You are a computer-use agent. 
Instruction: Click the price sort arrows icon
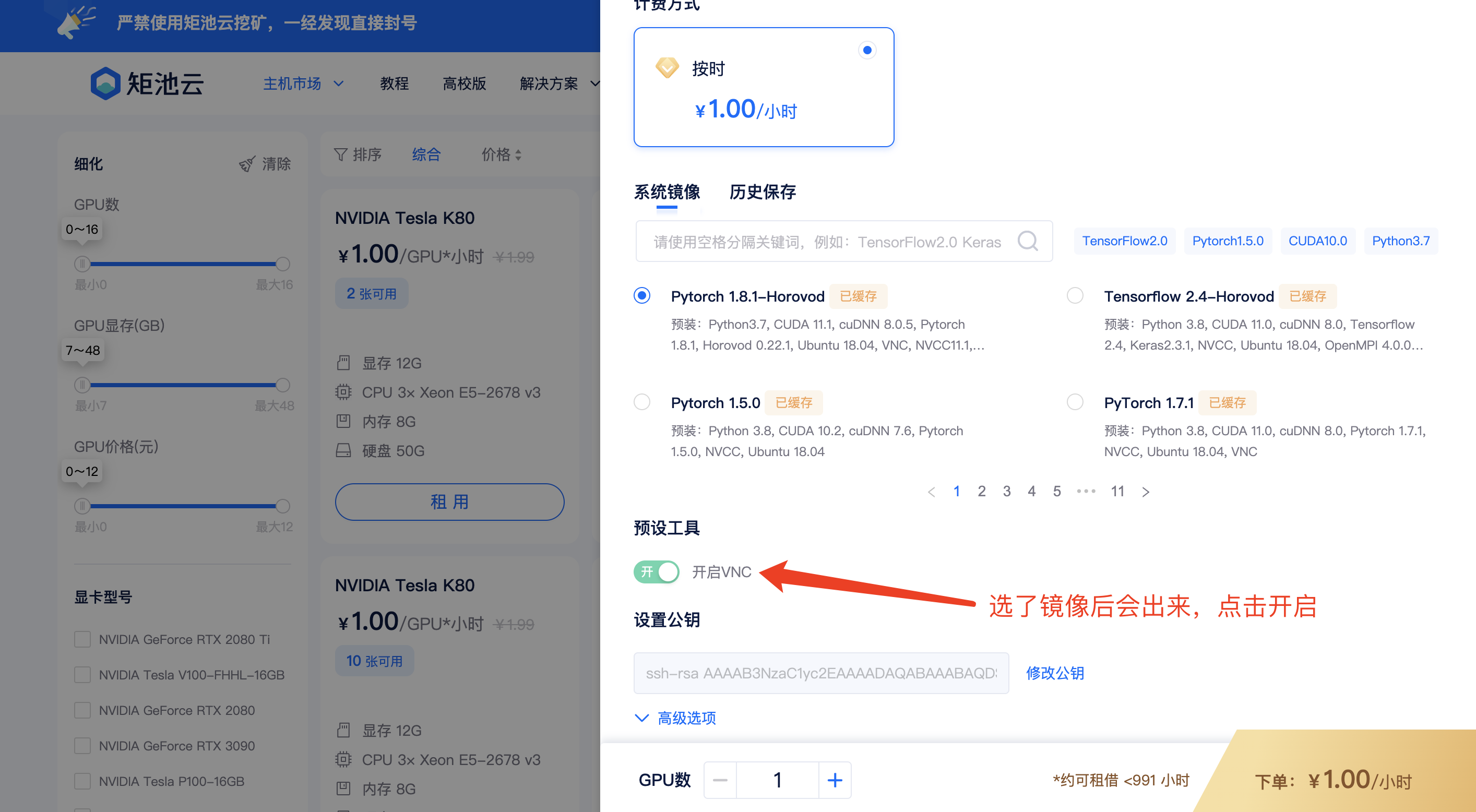pyautogui.click(x=518, y=154)
